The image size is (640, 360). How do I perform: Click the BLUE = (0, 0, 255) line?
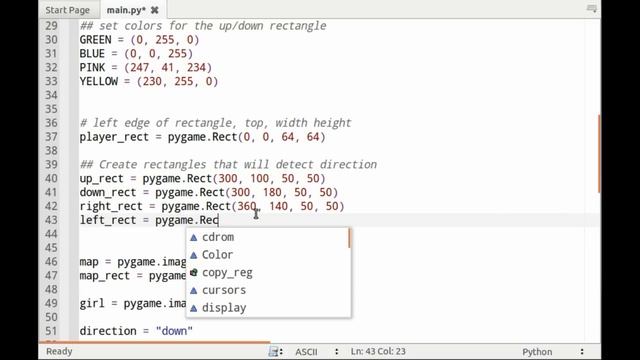click(136, 53)
